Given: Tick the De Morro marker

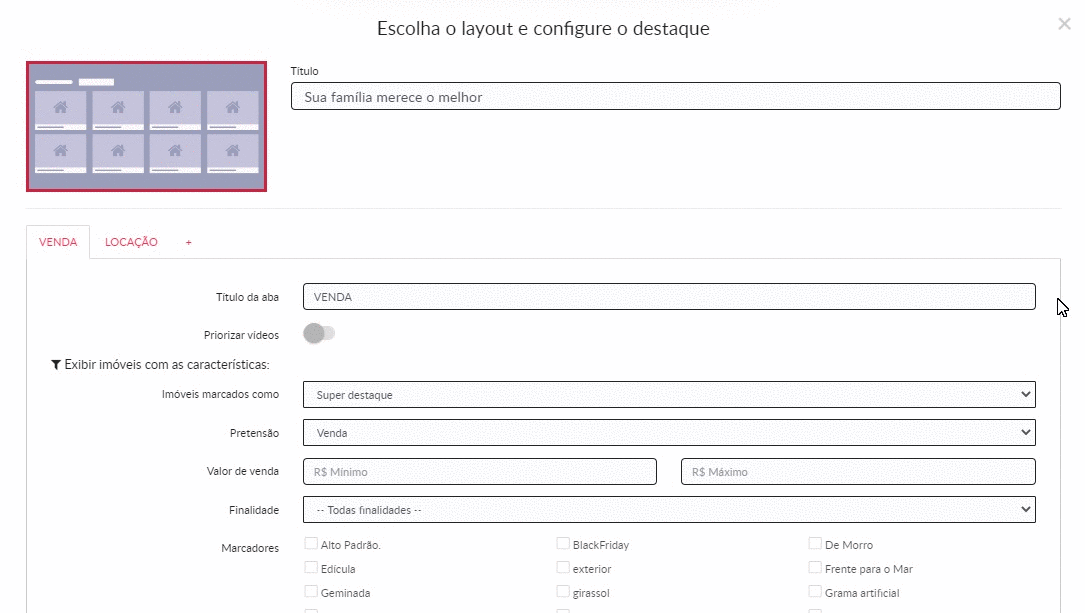Looking at the screenshot, I should tap(815, 544).
